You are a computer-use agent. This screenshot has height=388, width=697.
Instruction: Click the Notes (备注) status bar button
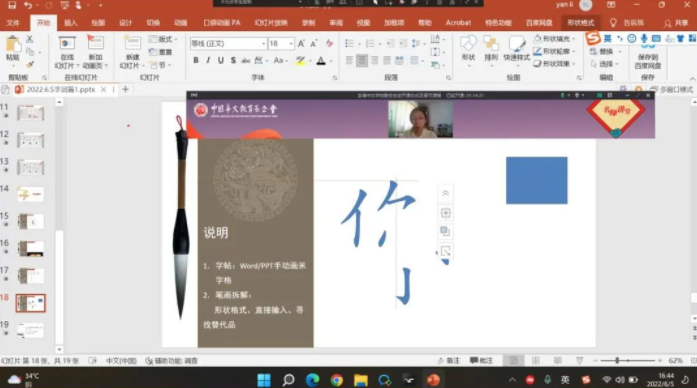click(x=449, y=360)
